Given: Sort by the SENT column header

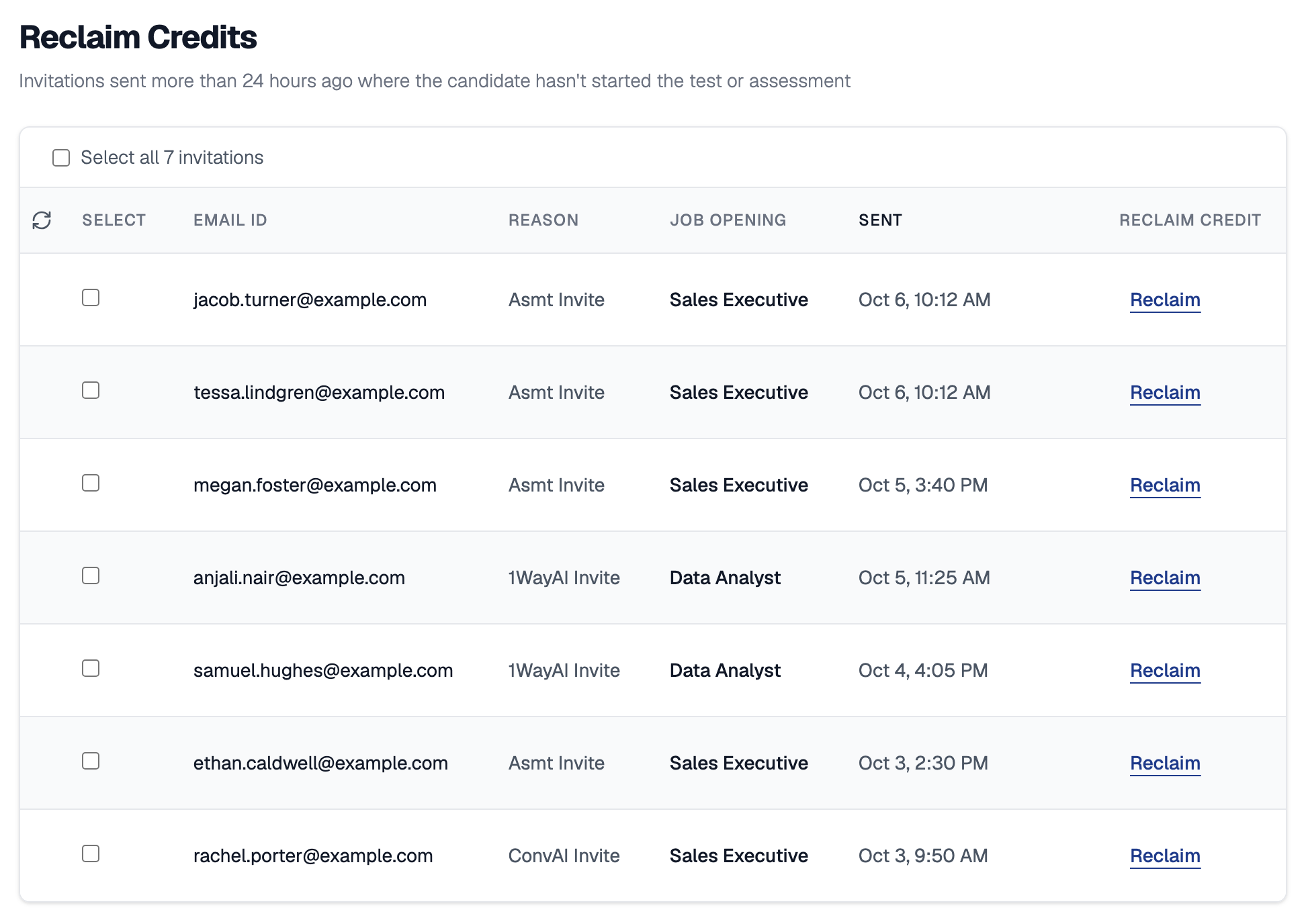Looking at the screenshot, I should [880, 220].
